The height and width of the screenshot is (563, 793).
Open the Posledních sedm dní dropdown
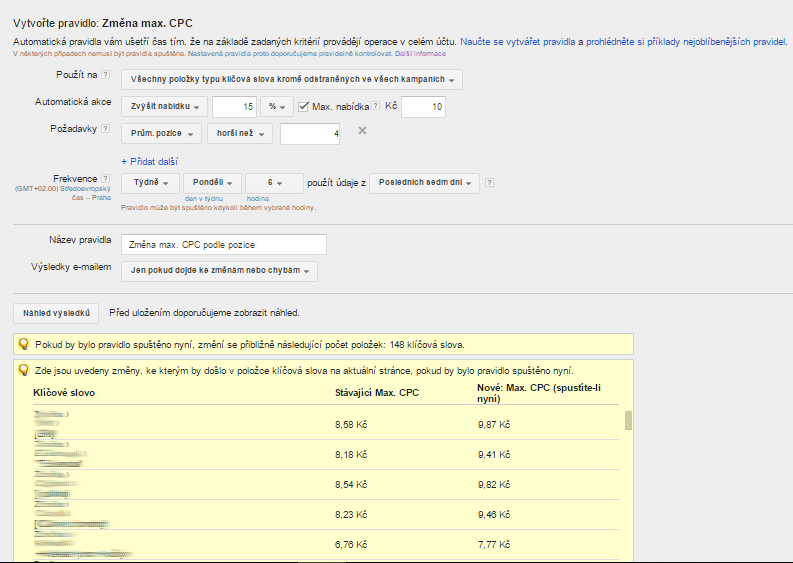point(424,183)
